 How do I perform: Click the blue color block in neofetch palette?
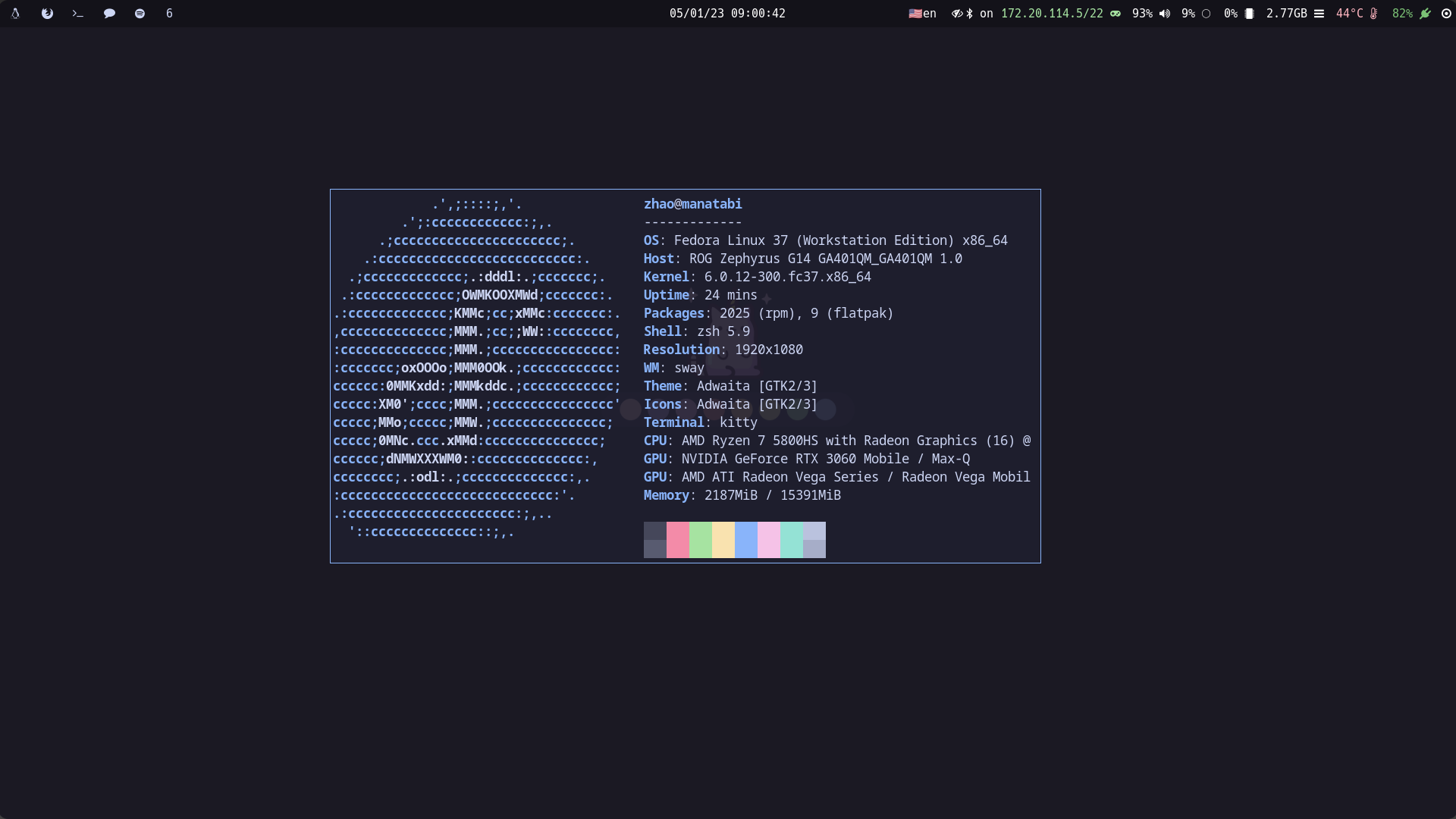click(746, 540)
